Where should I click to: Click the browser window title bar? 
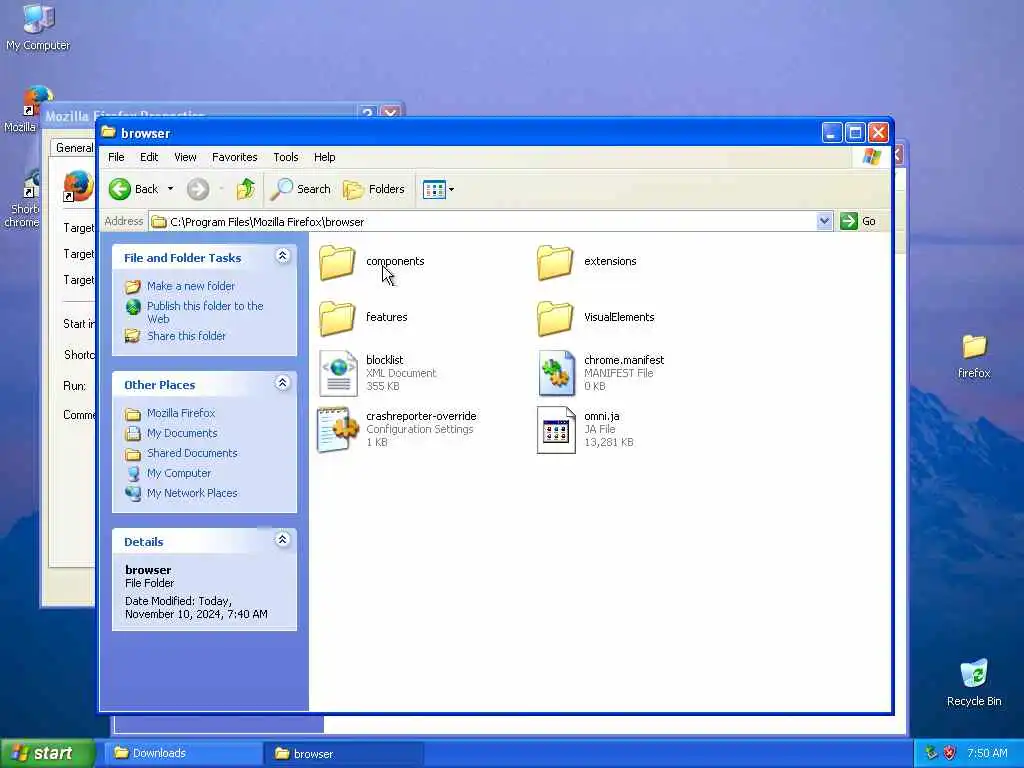[x=457, y=133]
